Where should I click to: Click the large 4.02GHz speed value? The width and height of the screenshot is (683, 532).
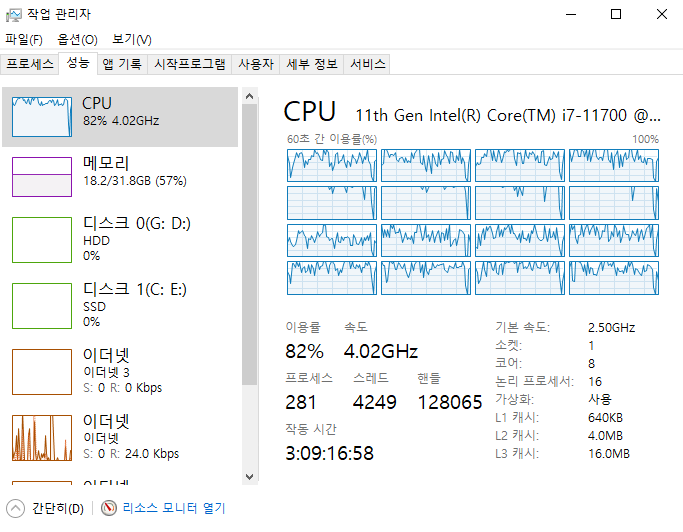pos(381,351)
